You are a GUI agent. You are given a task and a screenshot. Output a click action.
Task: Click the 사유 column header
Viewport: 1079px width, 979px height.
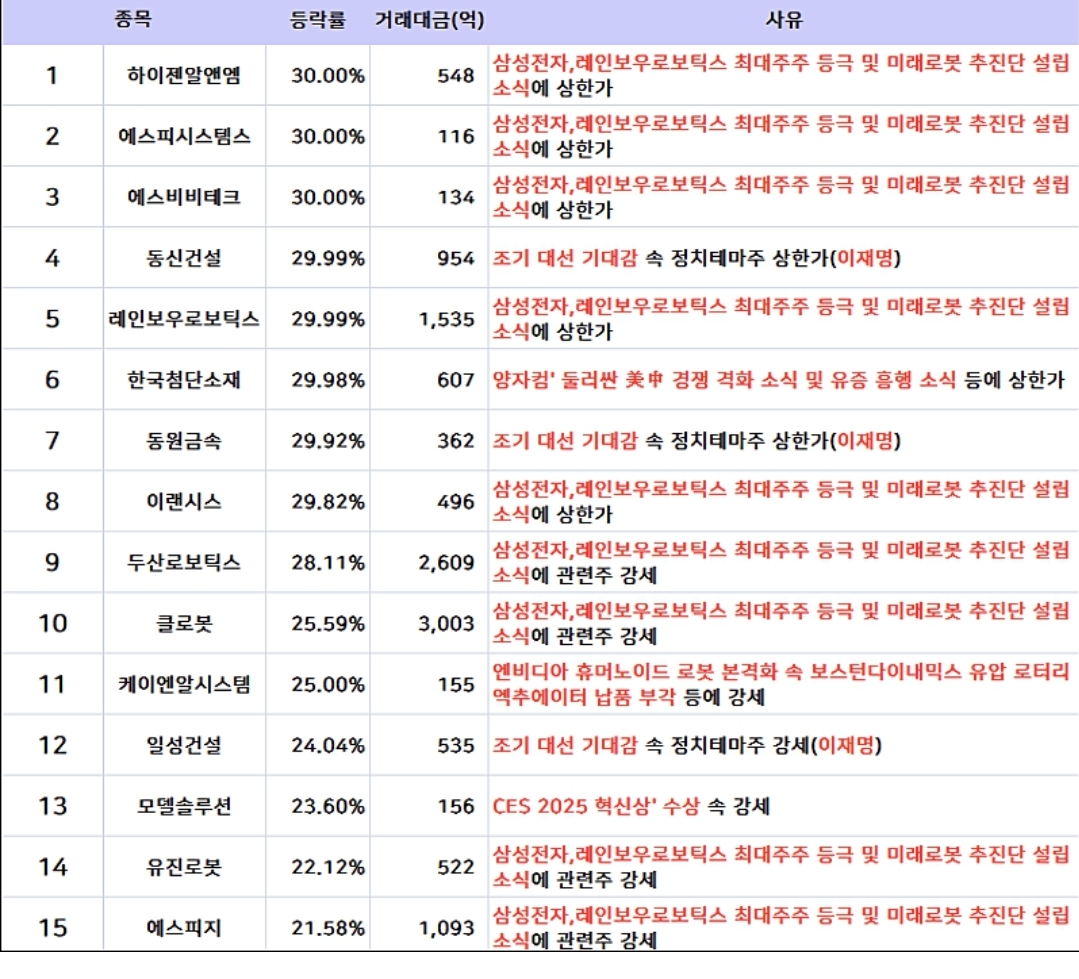point(784,20)
